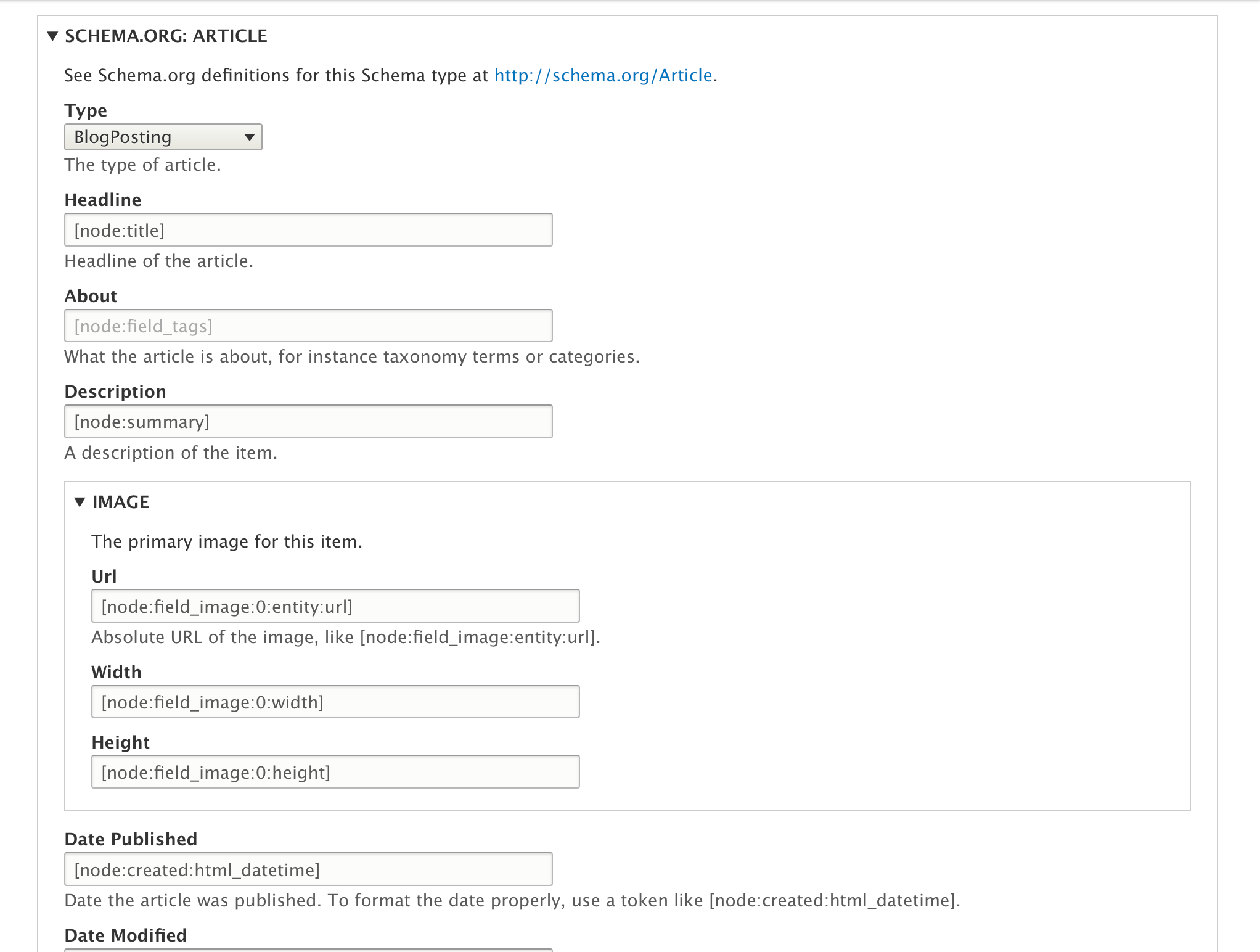
Task: Collapse the Image fieldset triangle
Action: 80,502
